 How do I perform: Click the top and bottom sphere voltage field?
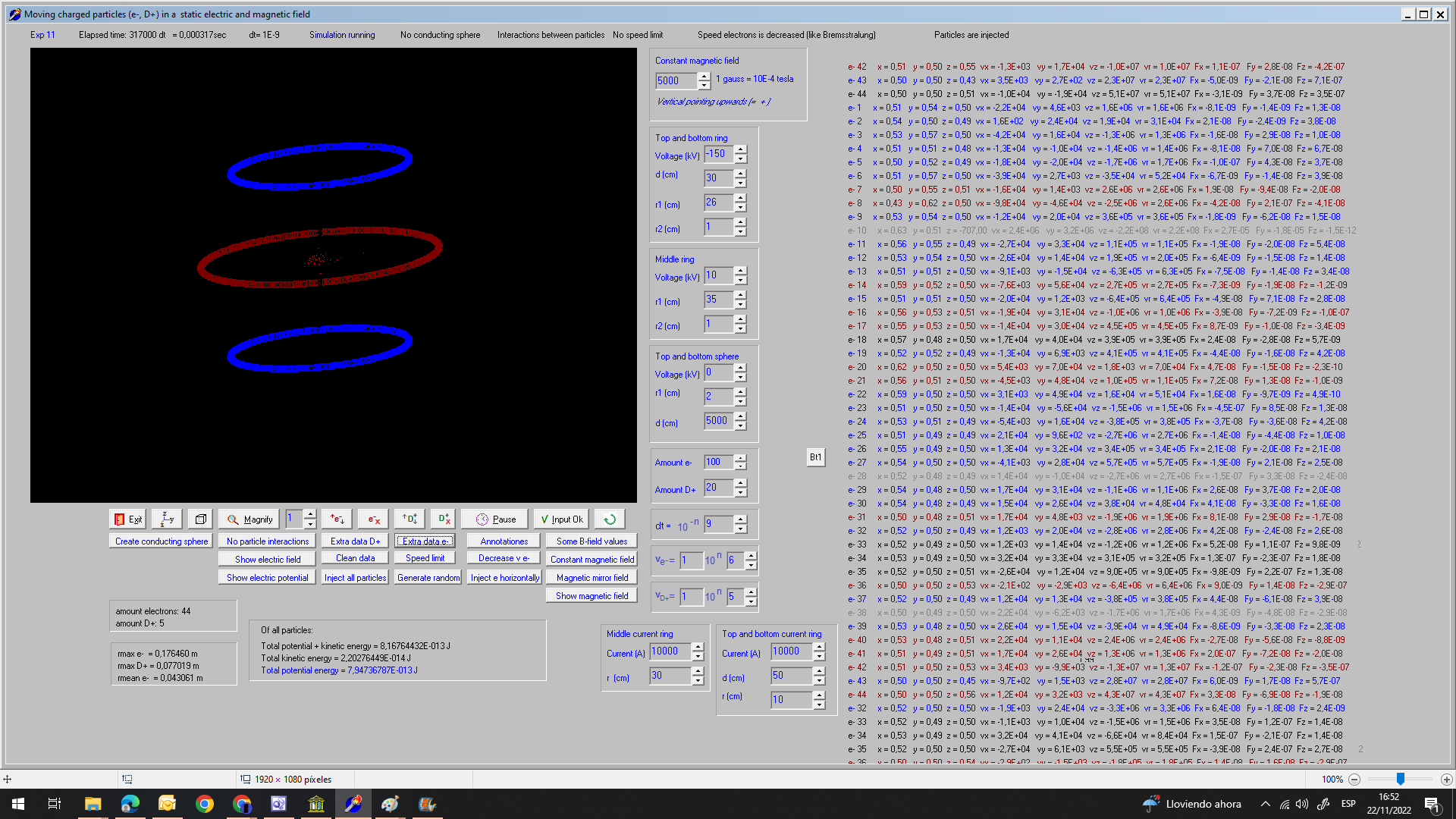[718, 372]
